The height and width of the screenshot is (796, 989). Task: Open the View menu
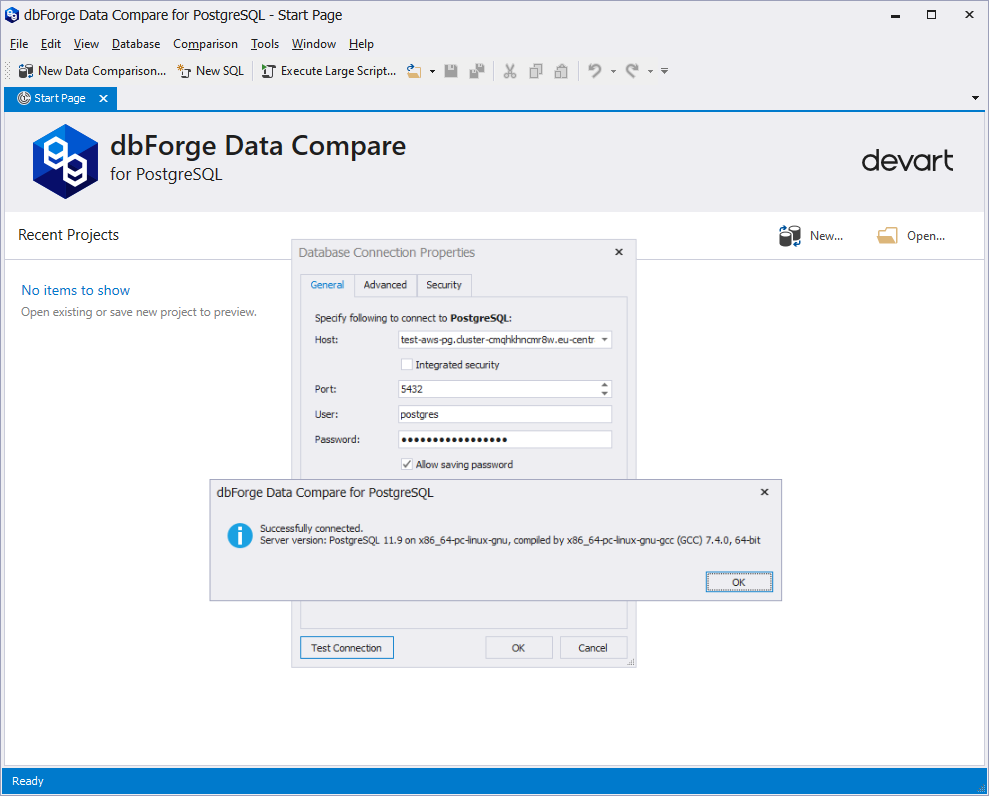pyautogui.click(x=86, y=44)
